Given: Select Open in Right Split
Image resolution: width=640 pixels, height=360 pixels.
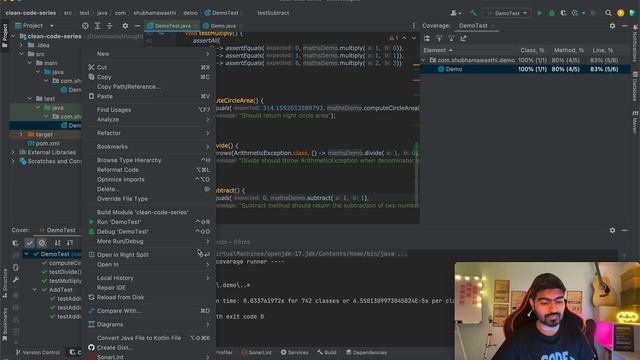Looking at the screenshot, I should pyautogui.click(x=149, y=255).
